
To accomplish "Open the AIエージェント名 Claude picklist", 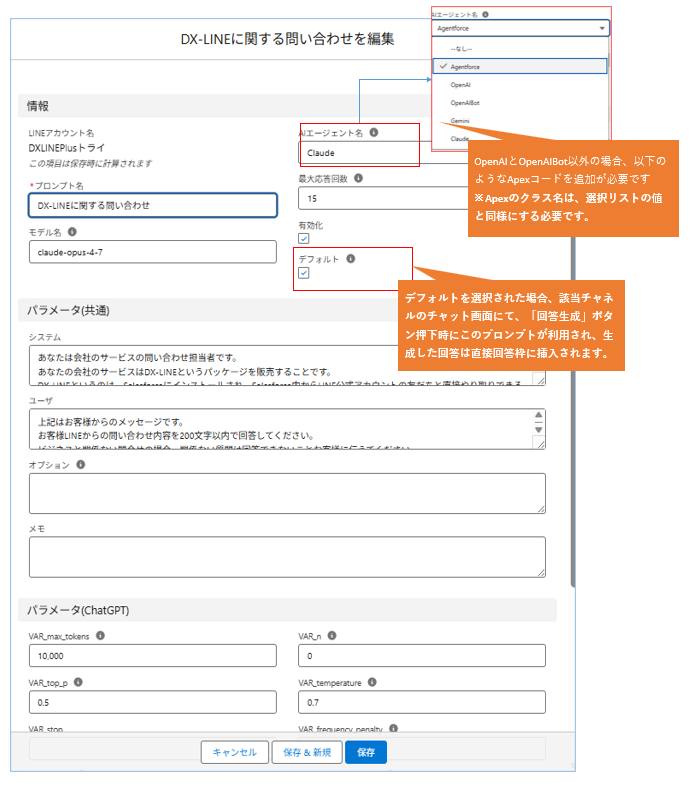I will [384, 153].
